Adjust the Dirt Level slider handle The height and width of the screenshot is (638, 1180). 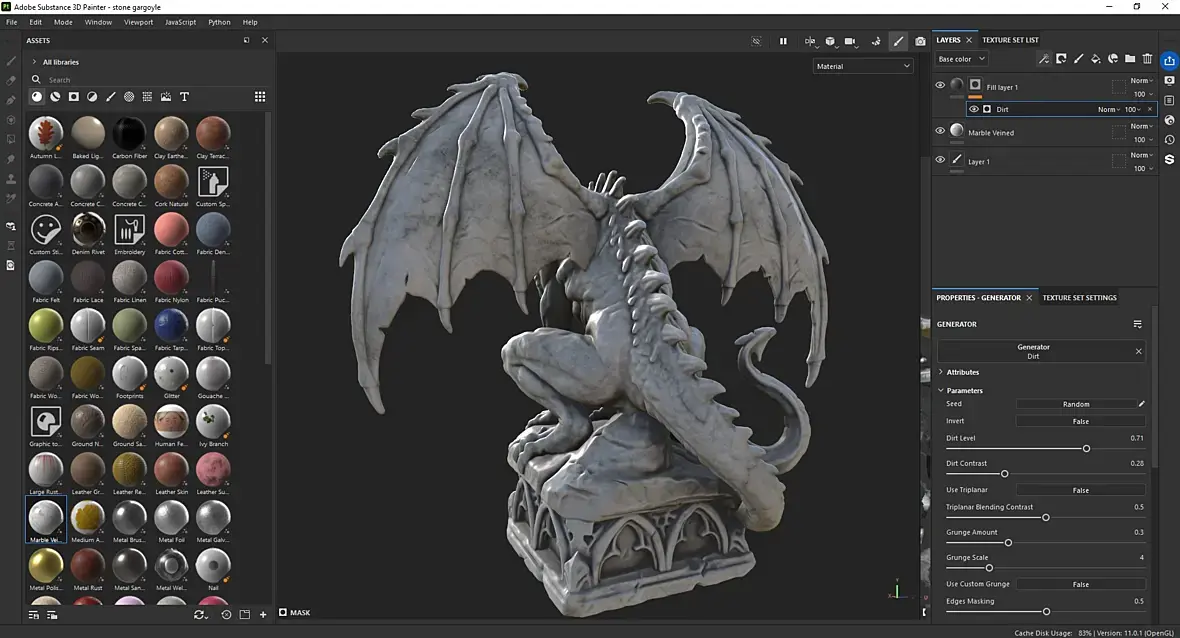(x=1086, y=448)
